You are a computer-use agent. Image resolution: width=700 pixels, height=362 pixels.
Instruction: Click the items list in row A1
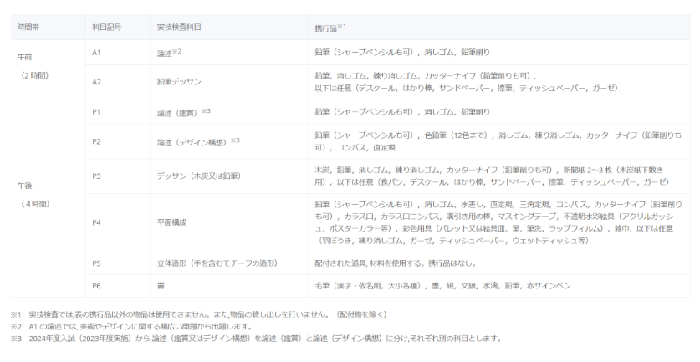pyautogui.click(x=402, y=52)
